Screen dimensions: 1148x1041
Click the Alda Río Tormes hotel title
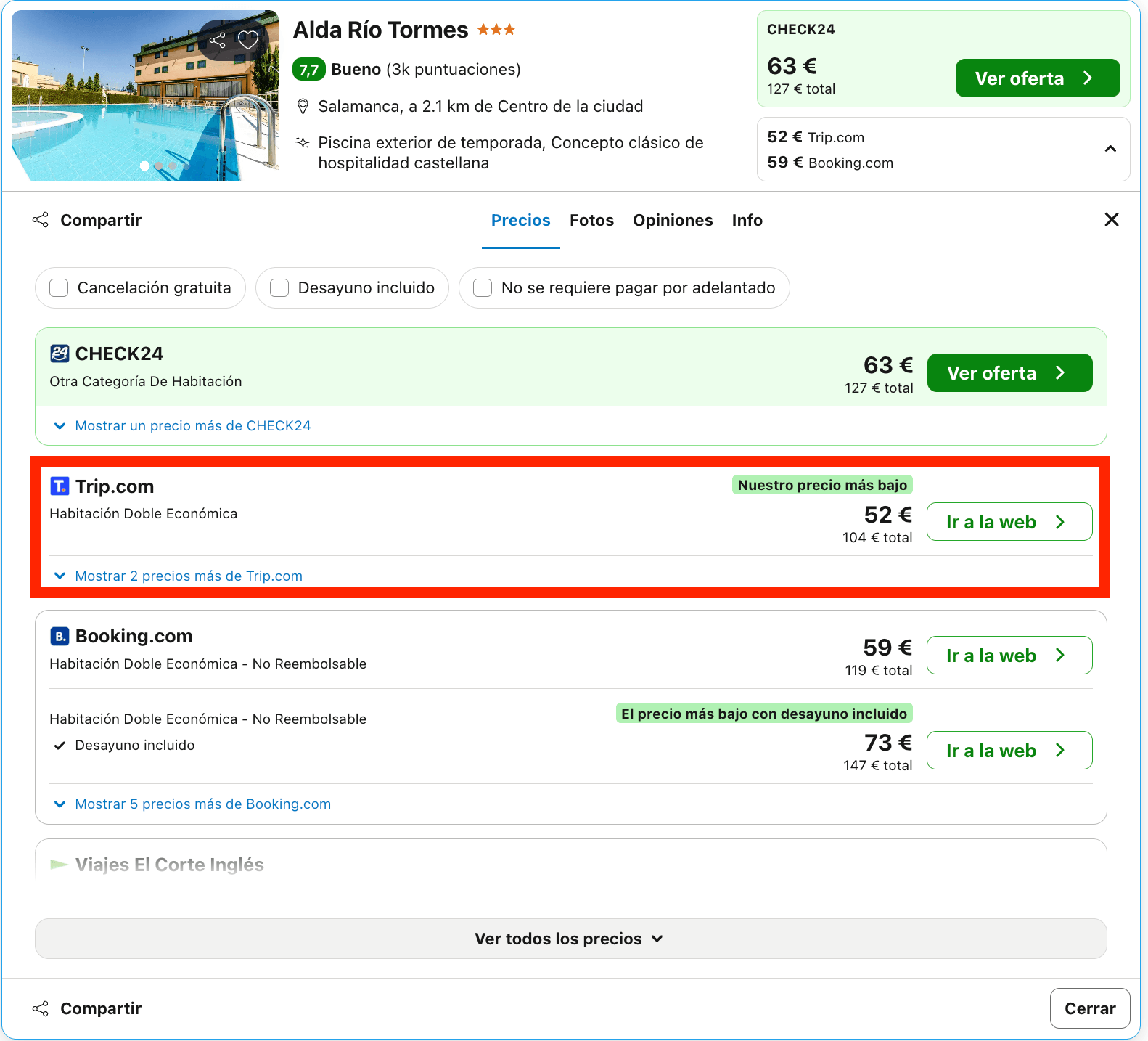coord(381,30)
